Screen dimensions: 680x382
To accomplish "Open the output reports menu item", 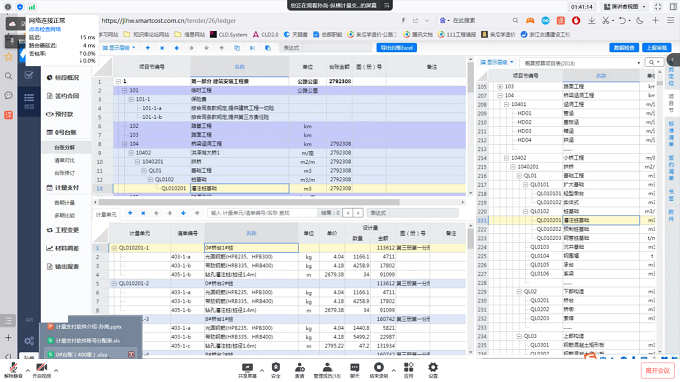I will tap(63, 266).
